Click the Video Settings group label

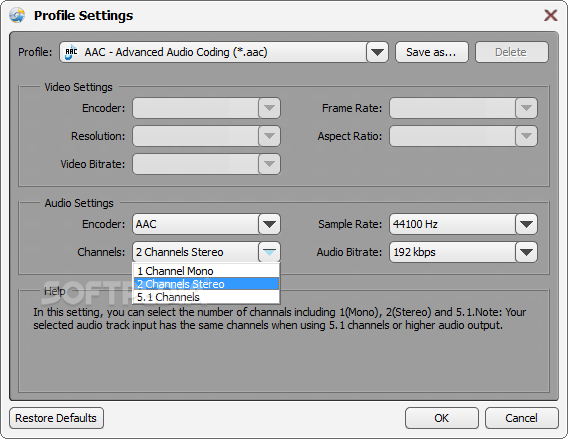tap(78, 87)
